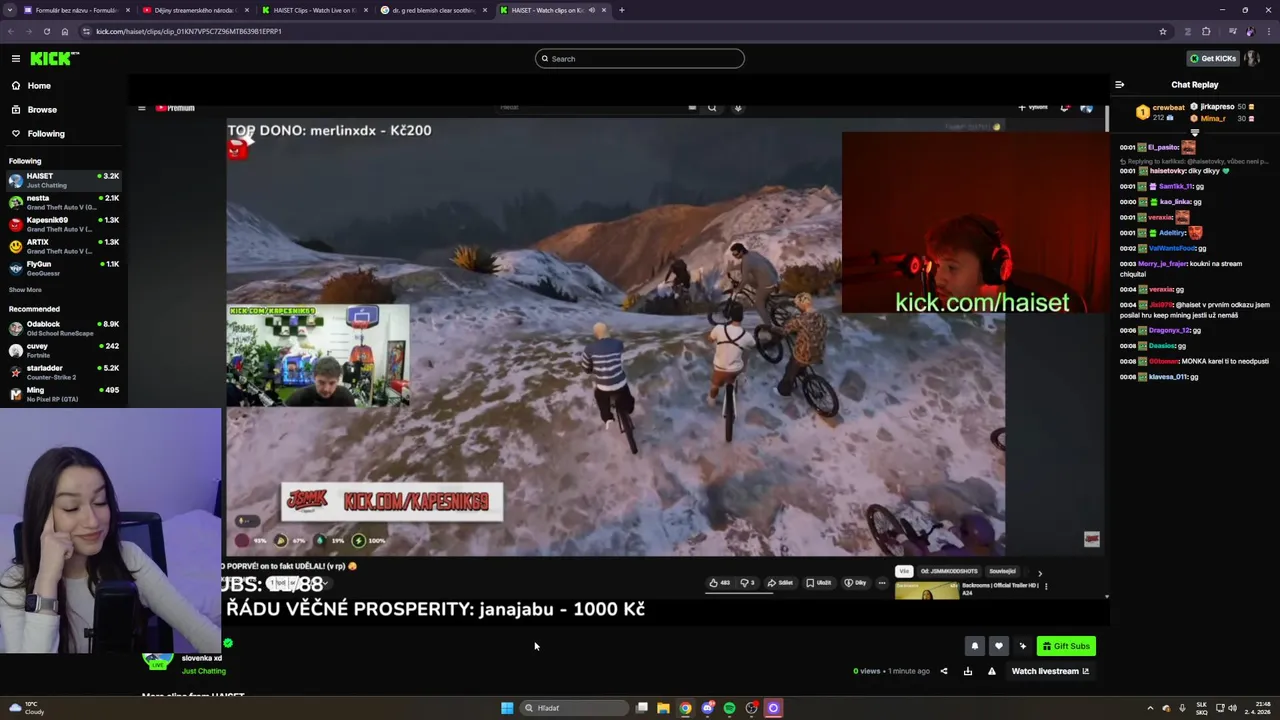
Task: Open FlyGun channel in sidebar
Action: pyautogui.click(x=64, y=268)
